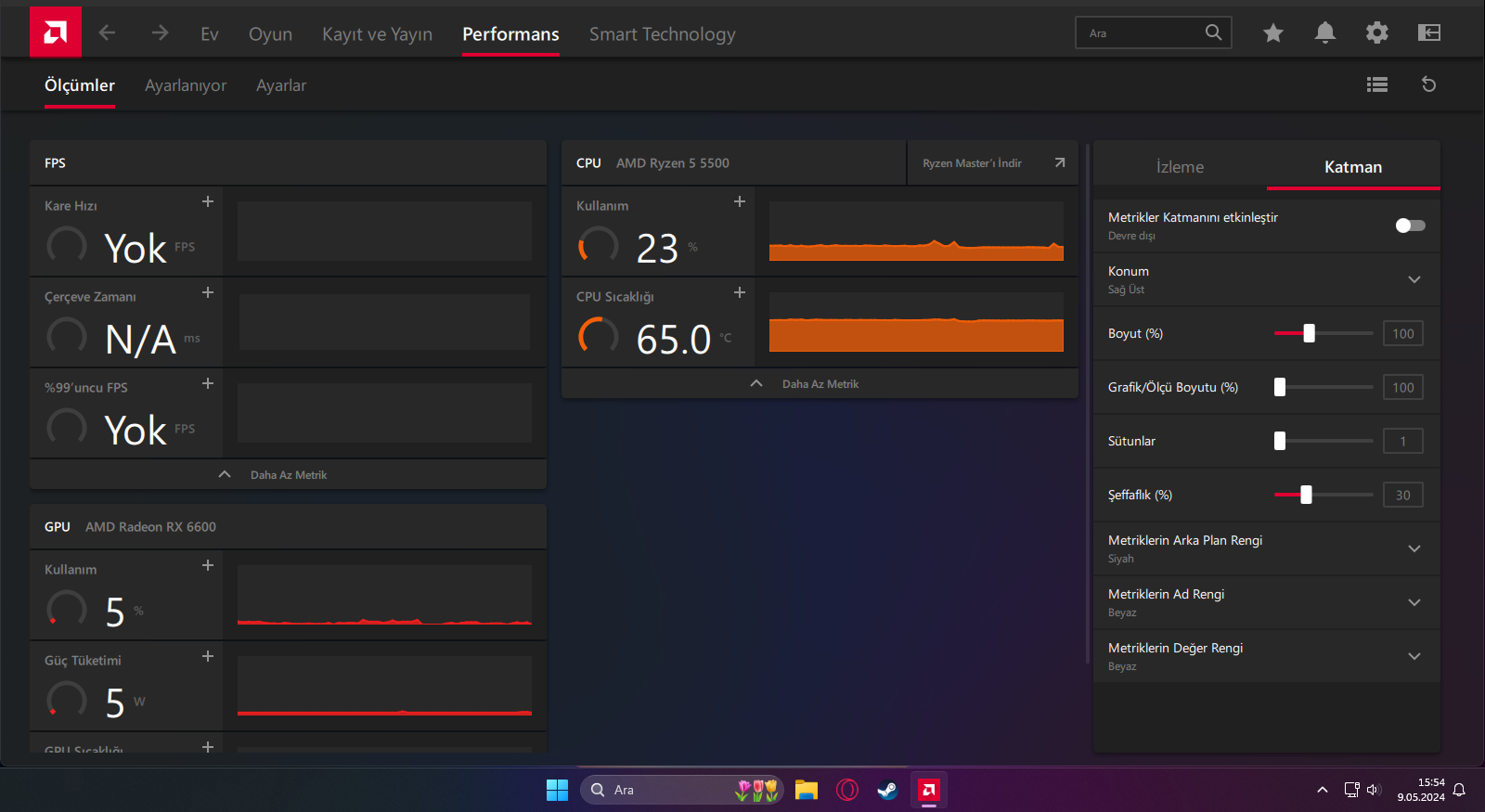The height and width of the screenshot is (812, 1485).
Task: Click the CPU Sıcaklığı temperature graph
Action: [x=916, y=322]
